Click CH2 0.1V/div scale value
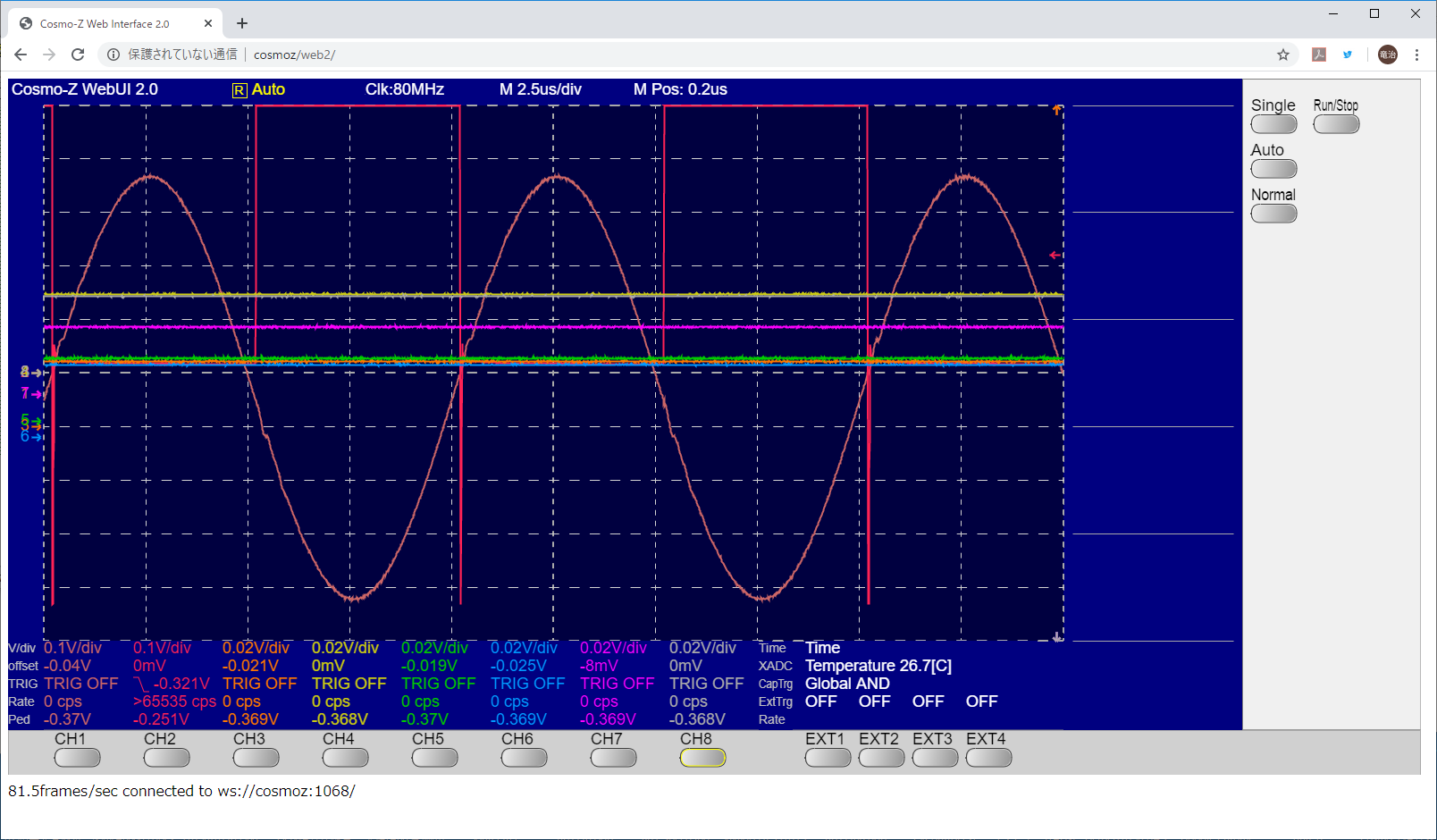 pos(162,648)
